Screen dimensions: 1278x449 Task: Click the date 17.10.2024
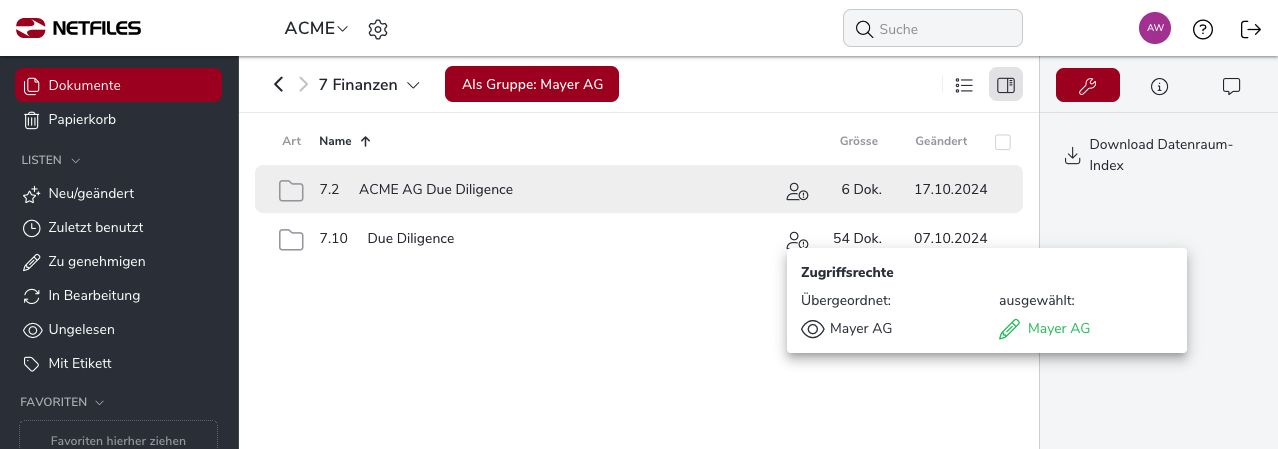point(951,189)
